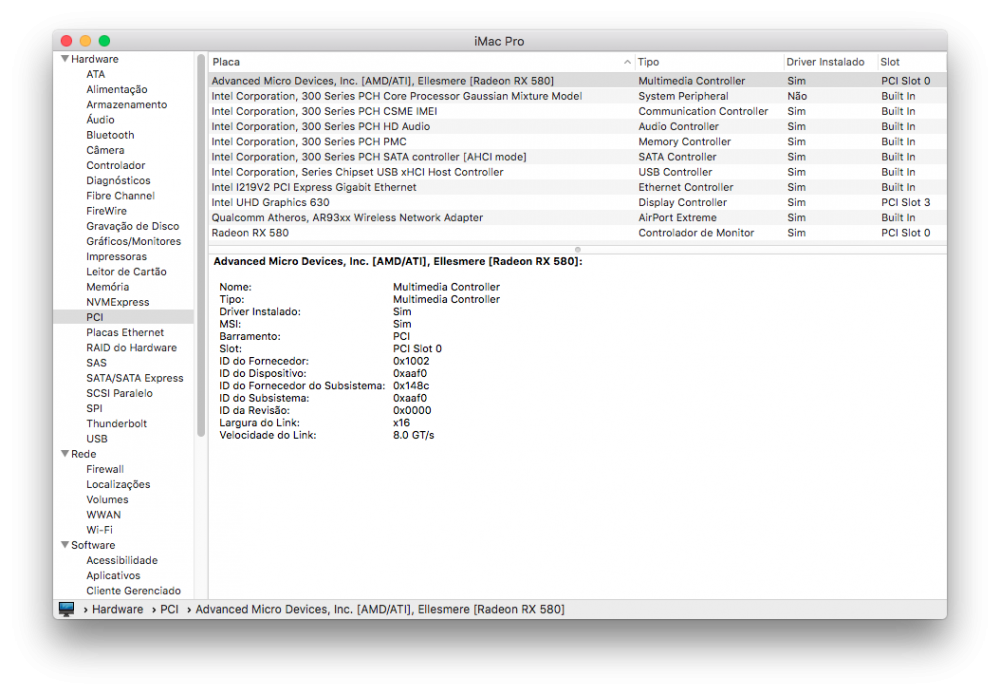Open SATA/SATA Express in the sidebar
The image size is (1000, 695).
135,378
